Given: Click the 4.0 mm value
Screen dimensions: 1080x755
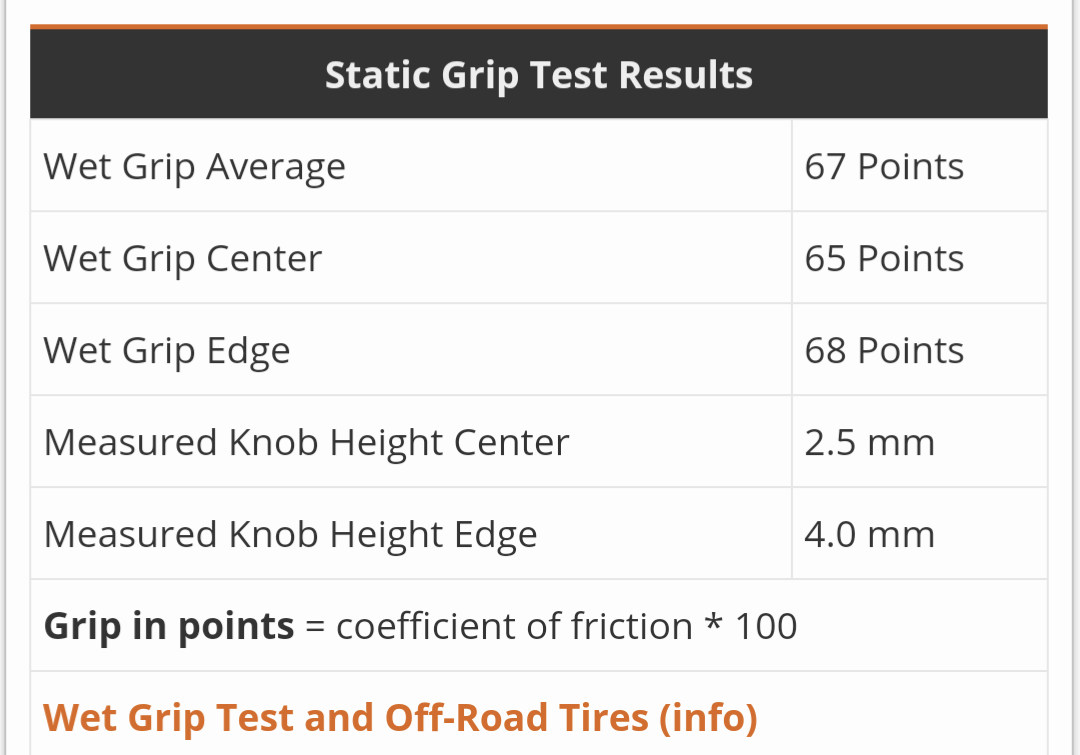Looking at the screenshot, I should click(869, 535).
